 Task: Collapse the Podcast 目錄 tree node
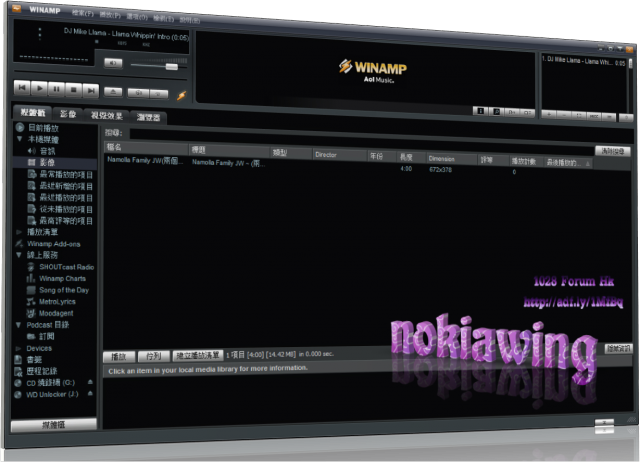(18, 325)
